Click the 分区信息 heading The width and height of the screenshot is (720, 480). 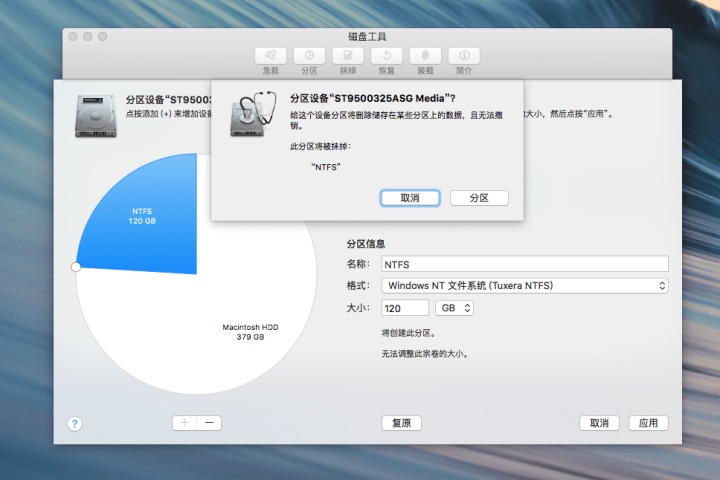click(366, 244)
